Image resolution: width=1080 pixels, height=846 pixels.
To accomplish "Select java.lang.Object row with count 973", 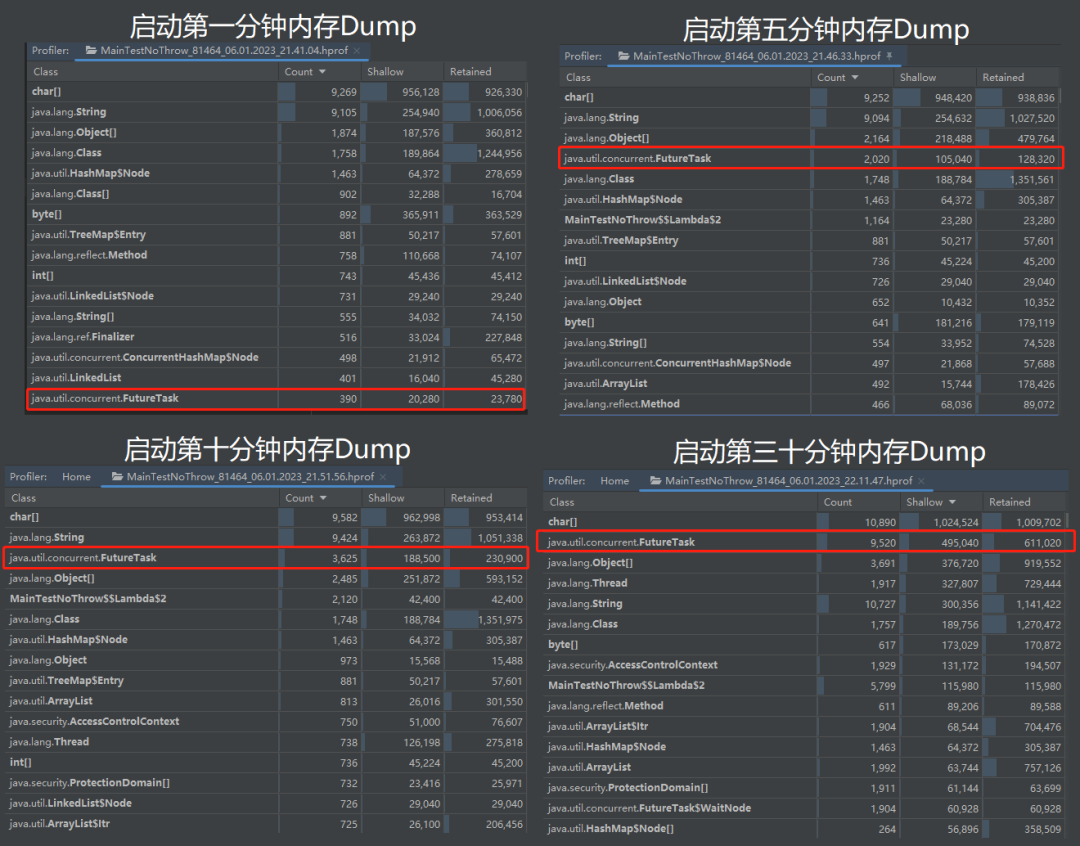I will coord(266,661).
